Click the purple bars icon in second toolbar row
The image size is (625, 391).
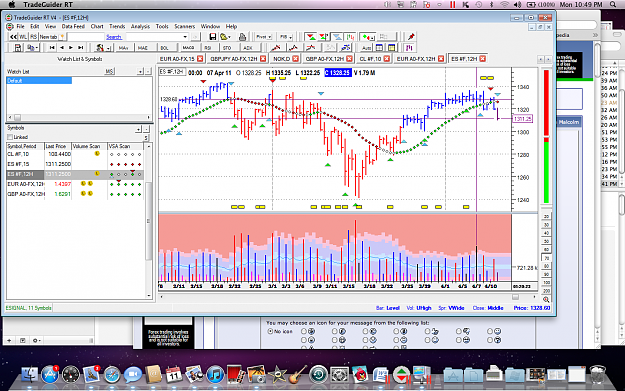click(x=409, y=48)
